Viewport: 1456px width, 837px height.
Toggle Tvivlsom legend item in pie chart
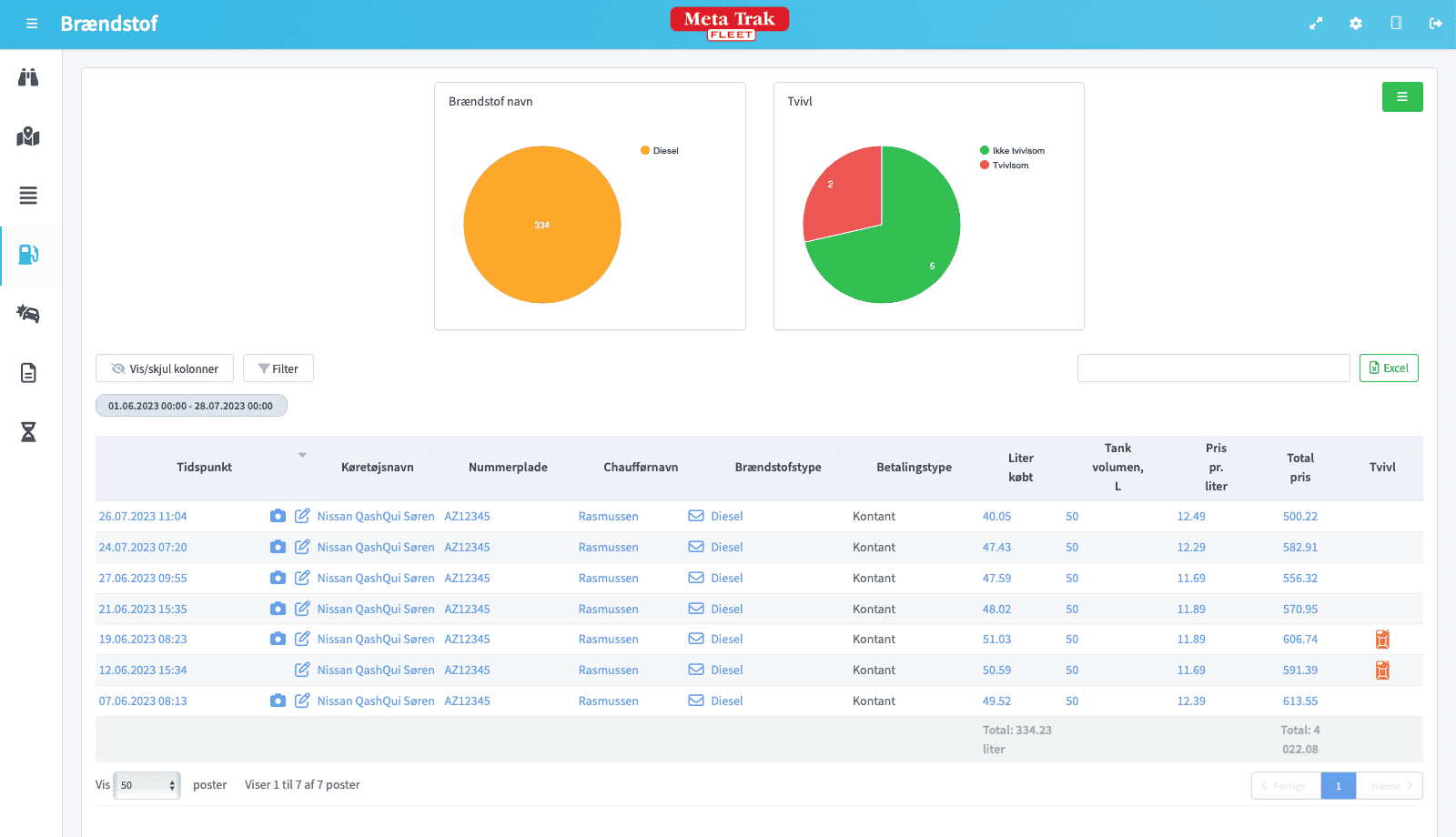(1005, 166)
